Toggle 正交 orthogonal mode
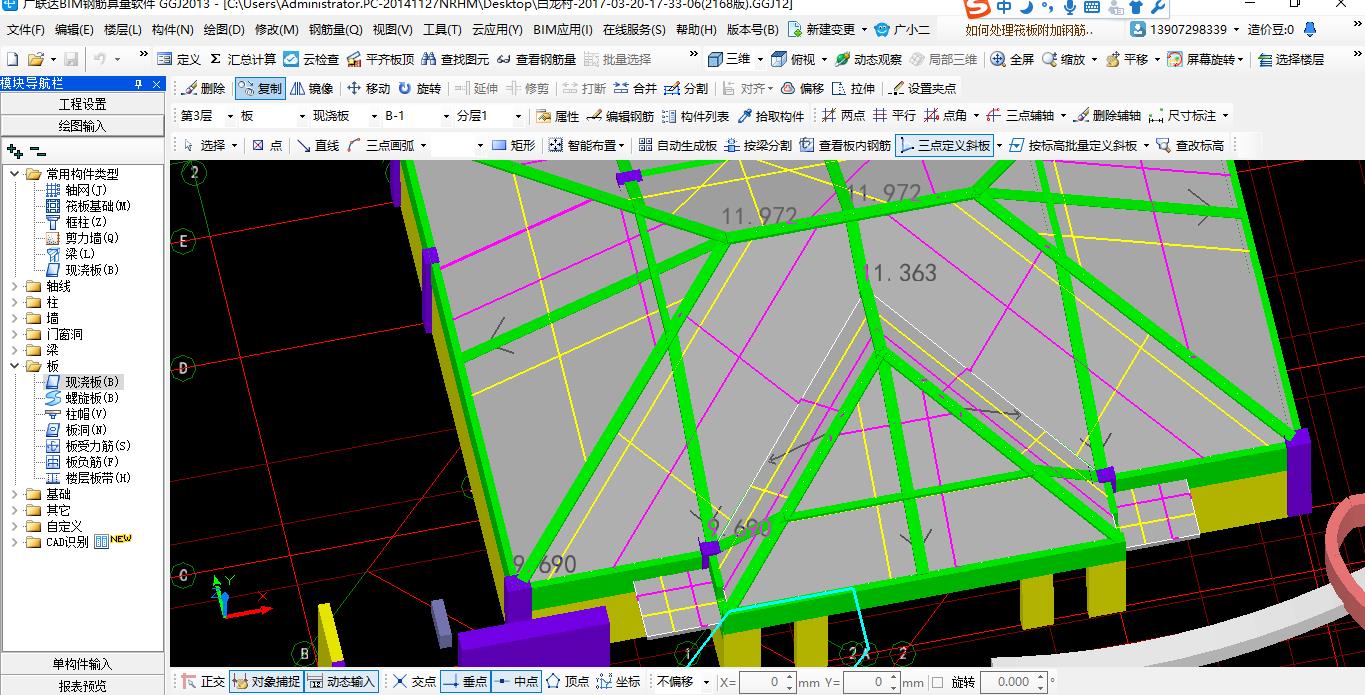This screenshot has width=1365, height=695. pos(203,682)
